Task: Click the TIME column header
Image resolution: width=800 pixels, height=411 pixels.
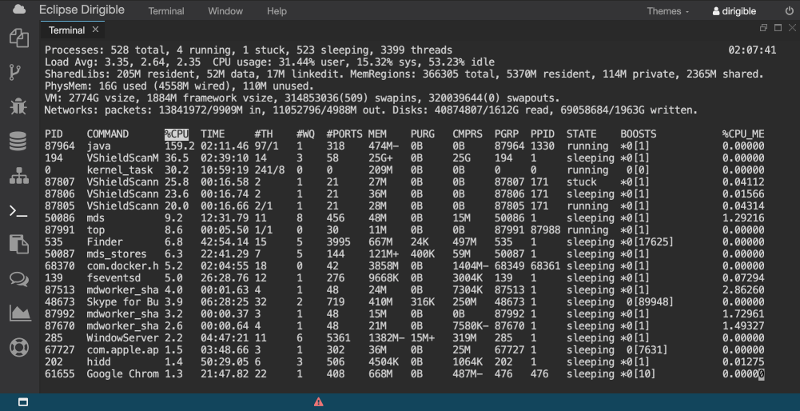Action: point(212,134)
